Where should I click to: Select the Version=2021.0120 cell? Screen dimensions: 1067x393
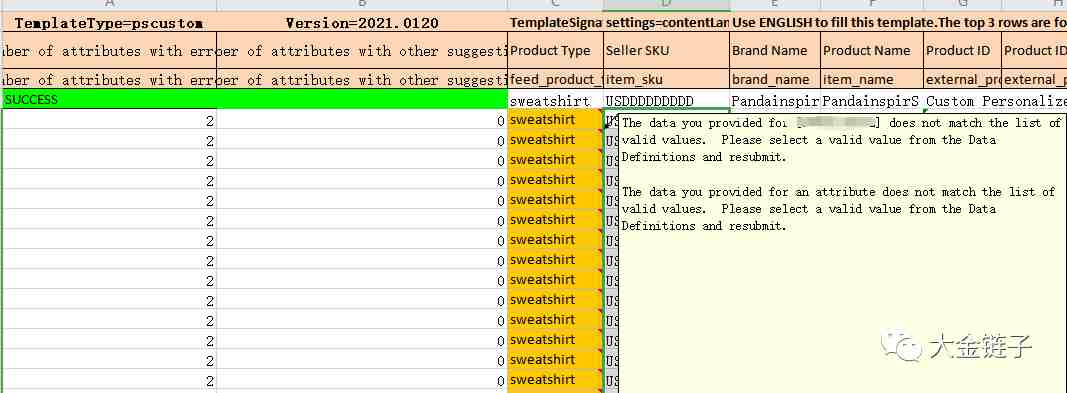362,23
